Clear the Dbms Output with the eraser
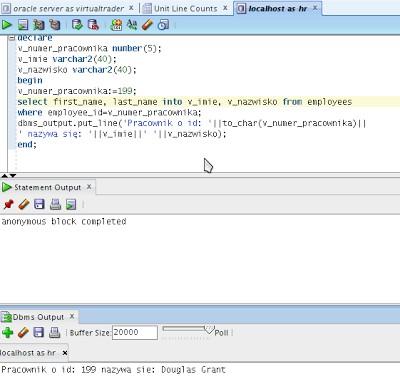The width and height of the screenshot is (400, 389). click(23, 332)
